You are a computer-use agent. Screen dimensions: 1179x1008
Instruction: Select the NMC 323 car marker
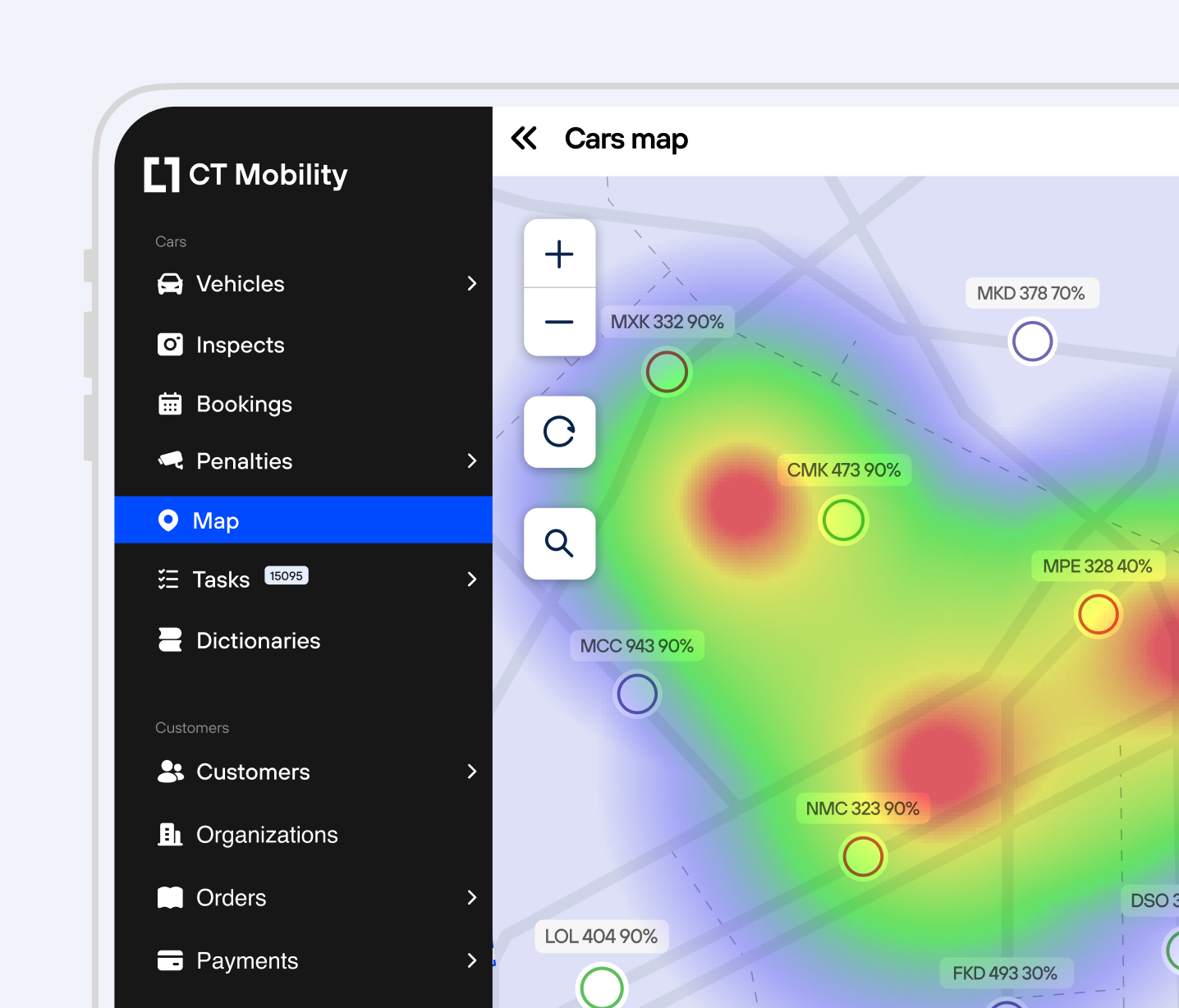(x=863, y=857)
